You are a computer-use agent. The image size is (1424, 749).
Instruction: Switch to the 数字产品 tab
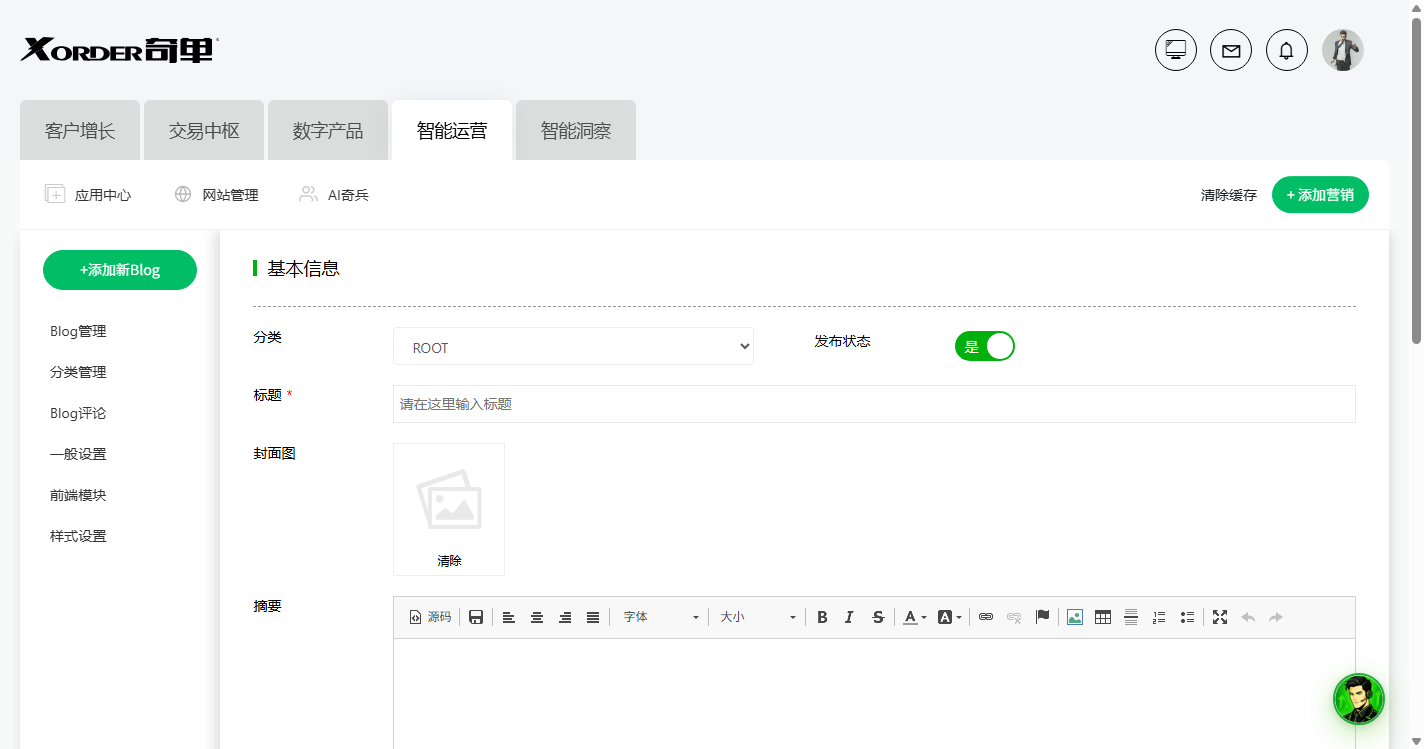click(328, 130)
